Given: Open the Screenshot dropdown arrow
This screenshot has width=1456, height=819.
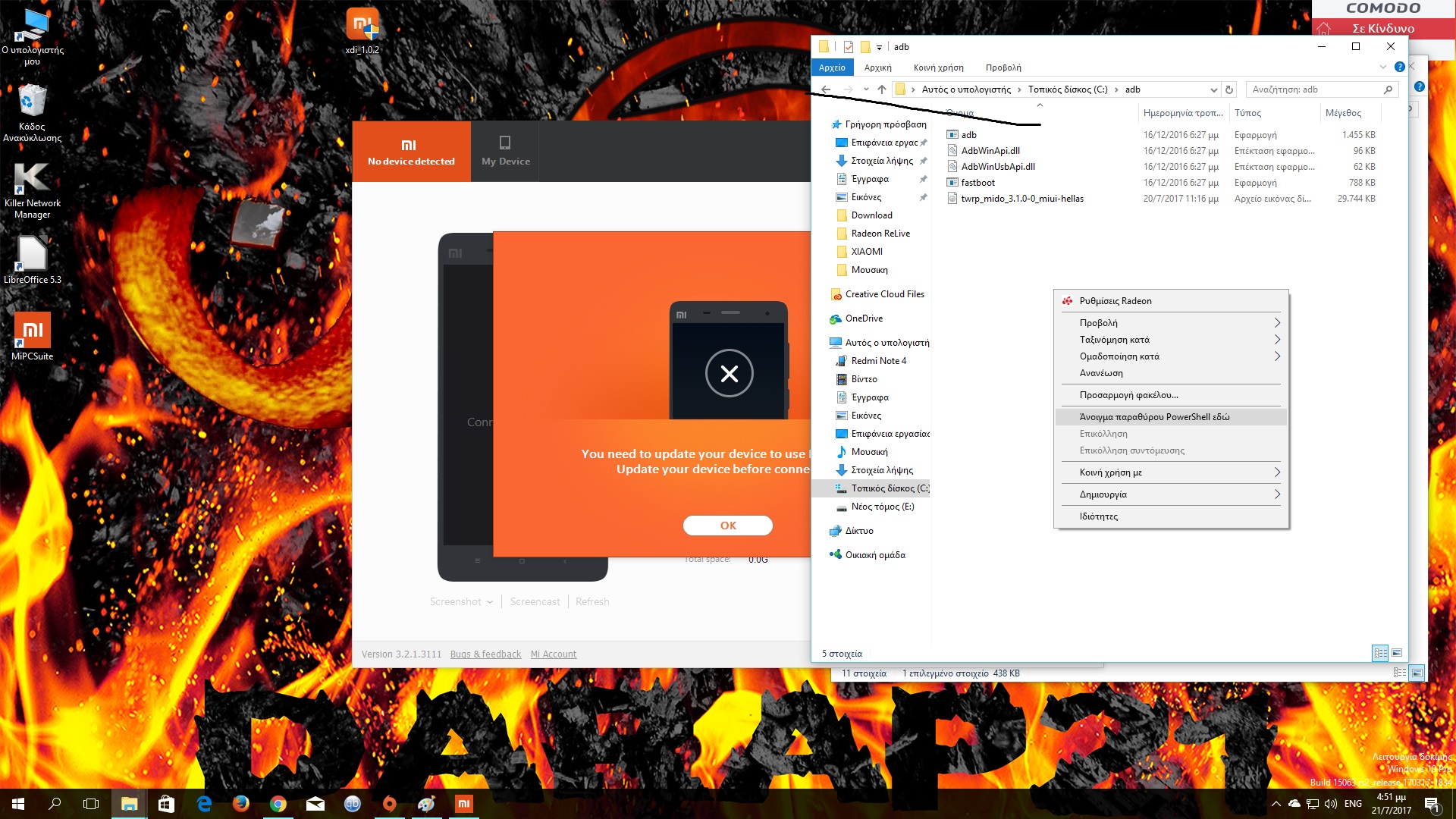Looking at the screenshot, I should click(x=490, y=602).
